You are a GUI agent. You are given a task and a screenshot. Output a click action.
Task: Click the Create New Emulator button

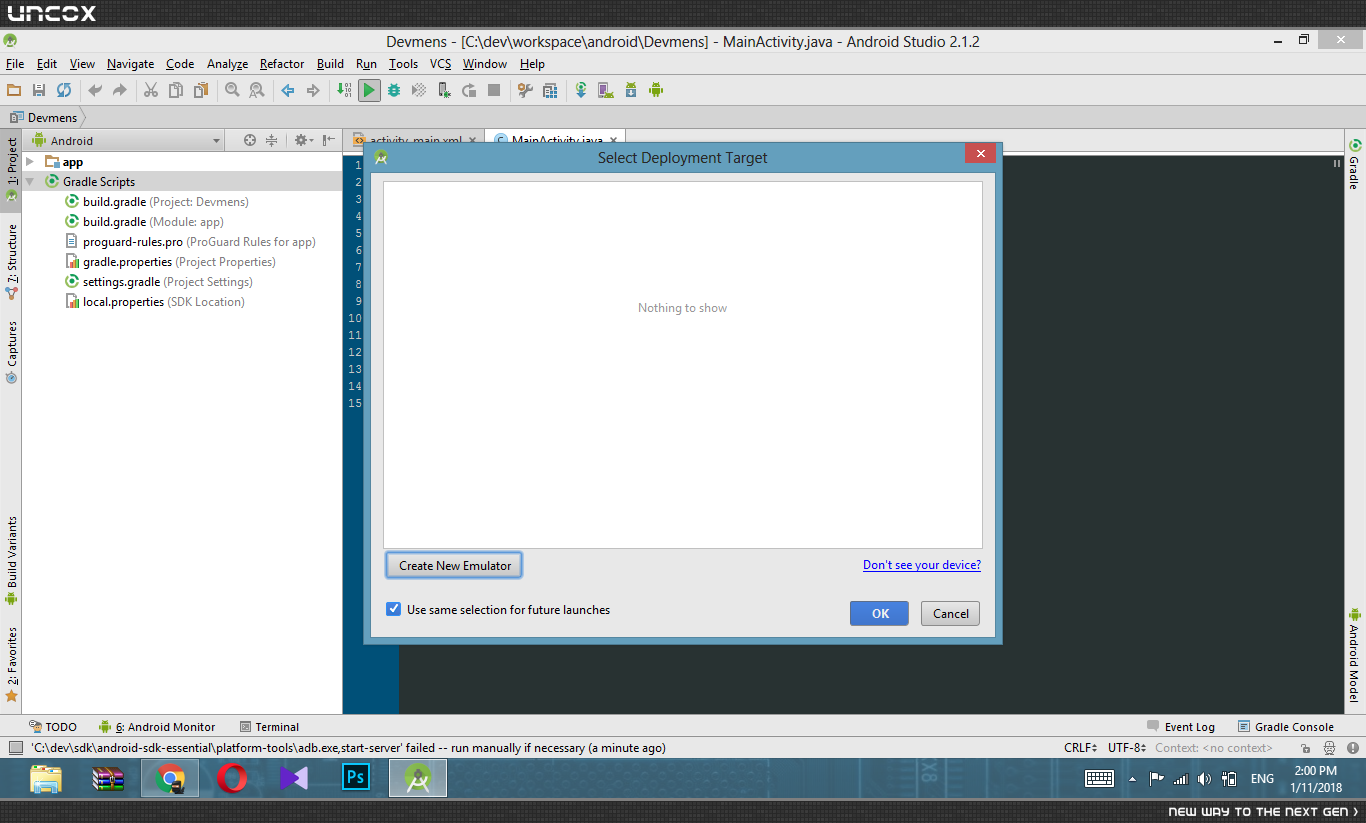454,565
